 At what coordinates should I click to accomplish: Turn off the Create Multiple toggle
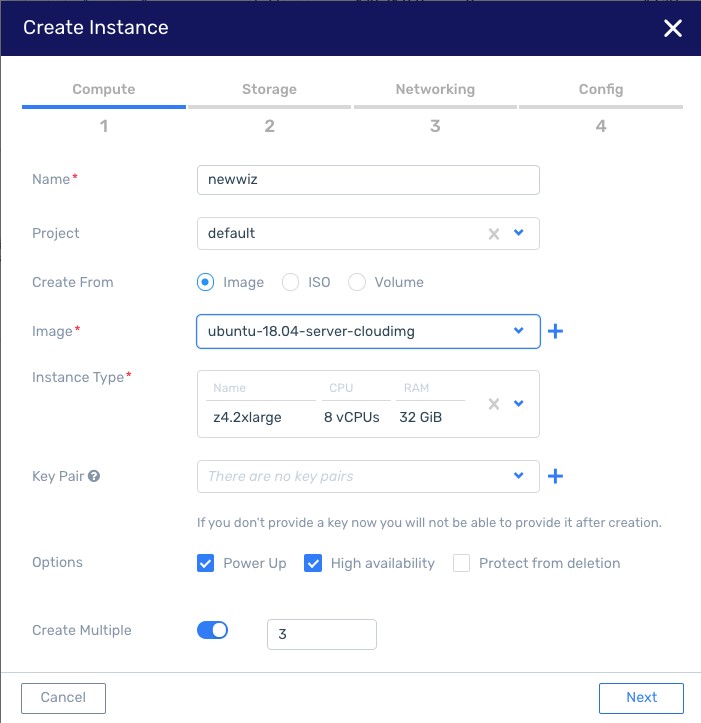[x=212, y=630]
